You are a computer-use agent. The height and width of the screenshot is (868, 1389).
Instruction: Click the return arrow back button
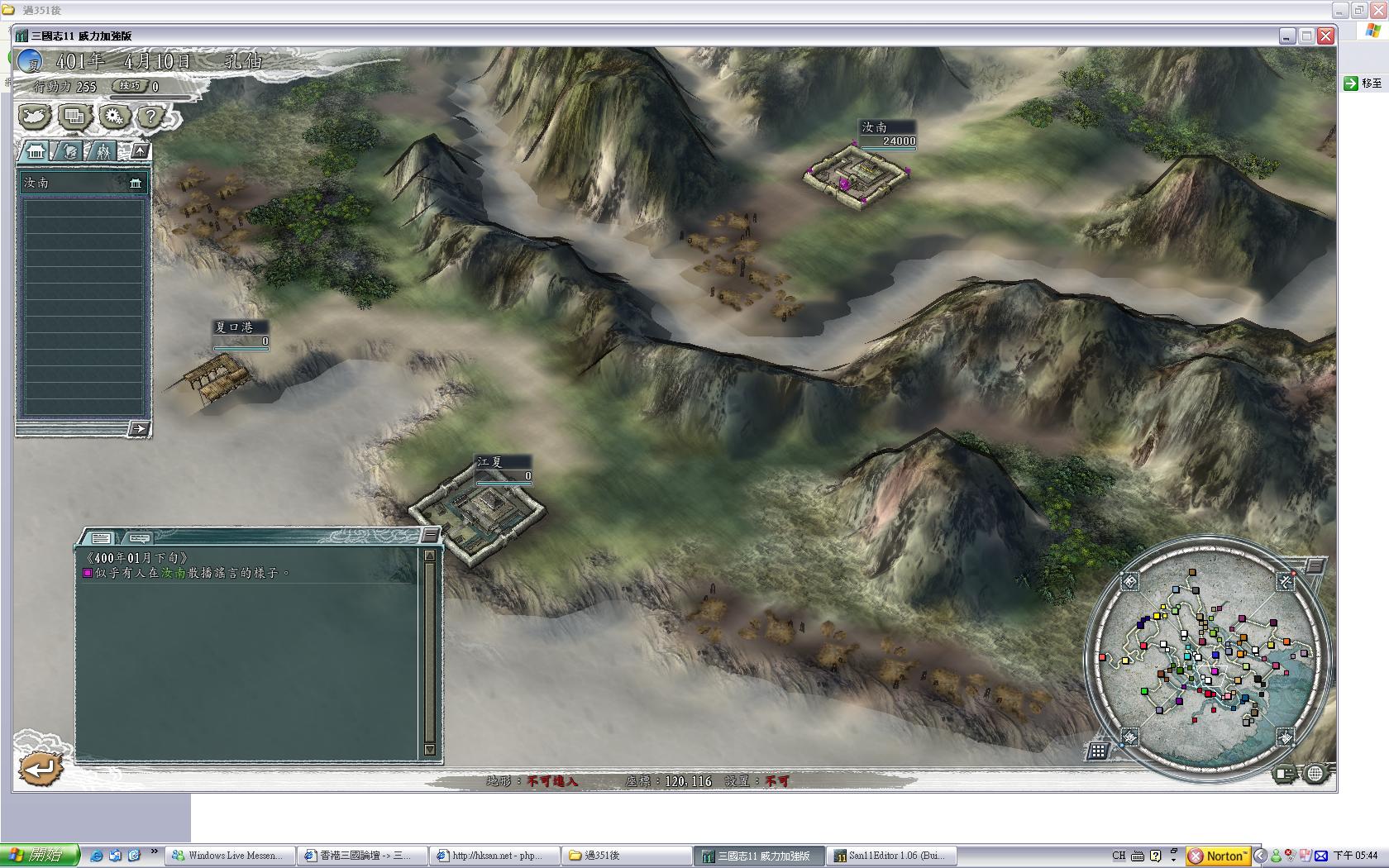(40, 769)
